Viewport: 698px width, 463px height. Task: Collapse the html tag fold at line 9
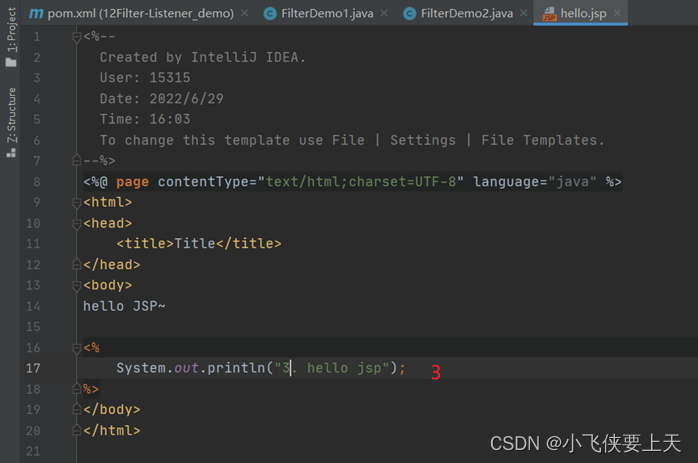(x=77, y=203)
